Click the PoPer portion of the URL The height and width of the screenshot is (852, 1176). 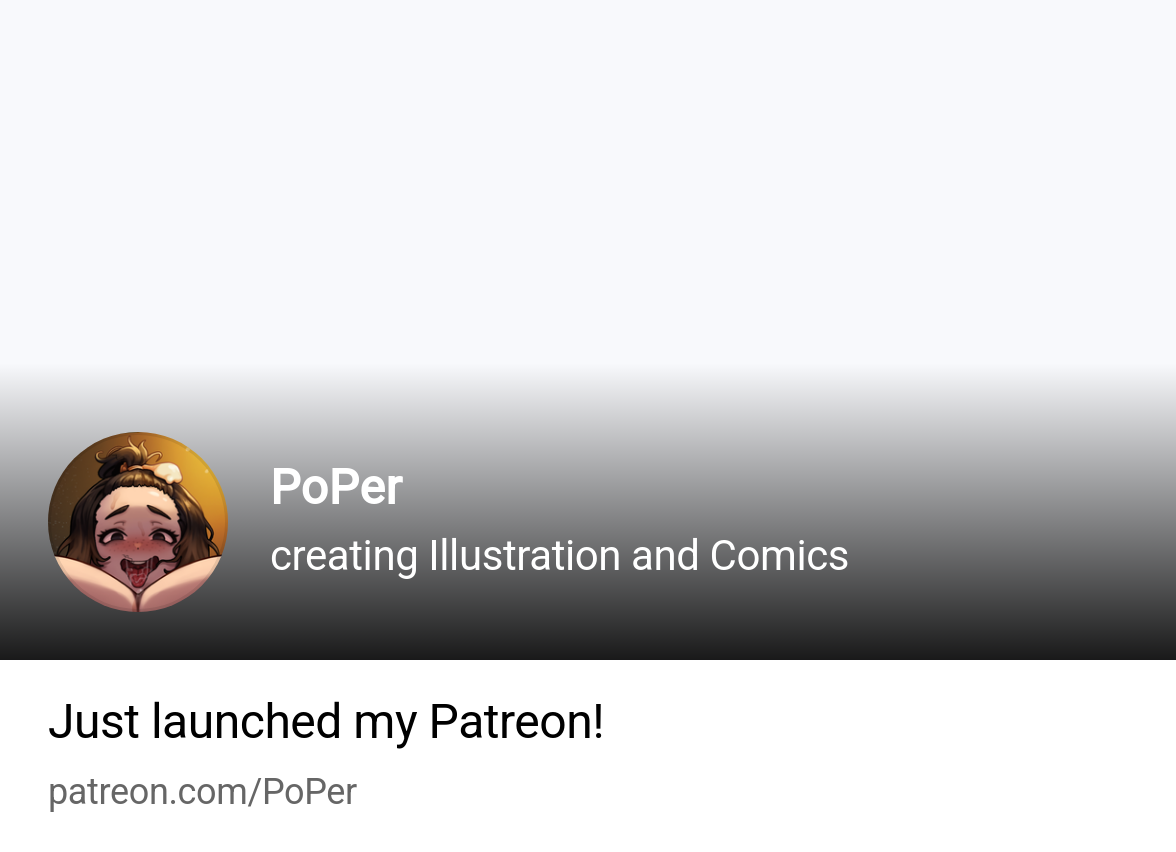[x=310, y=792]
